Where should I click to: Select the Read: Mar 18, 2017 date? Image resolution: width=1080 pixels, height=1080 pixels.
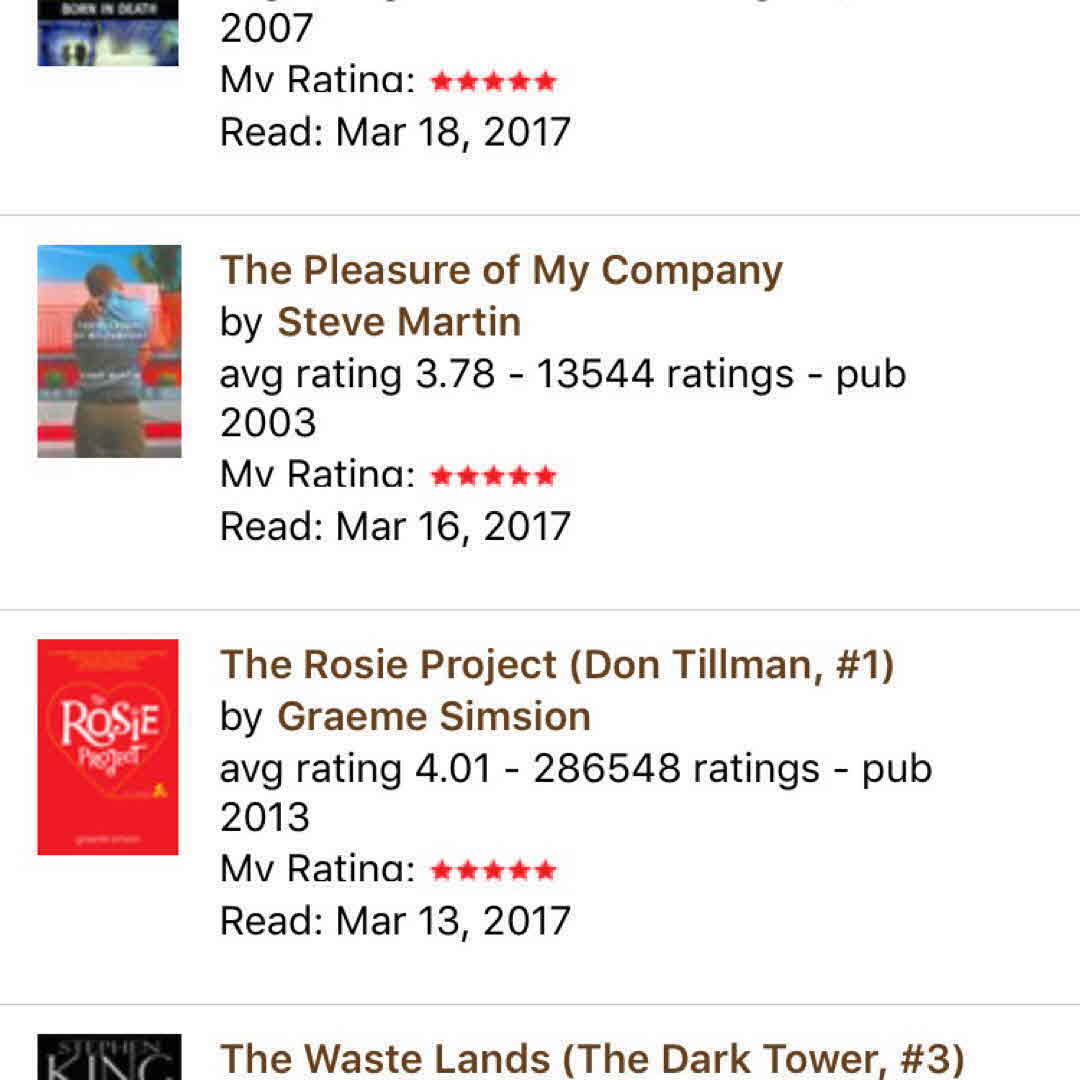395,132
